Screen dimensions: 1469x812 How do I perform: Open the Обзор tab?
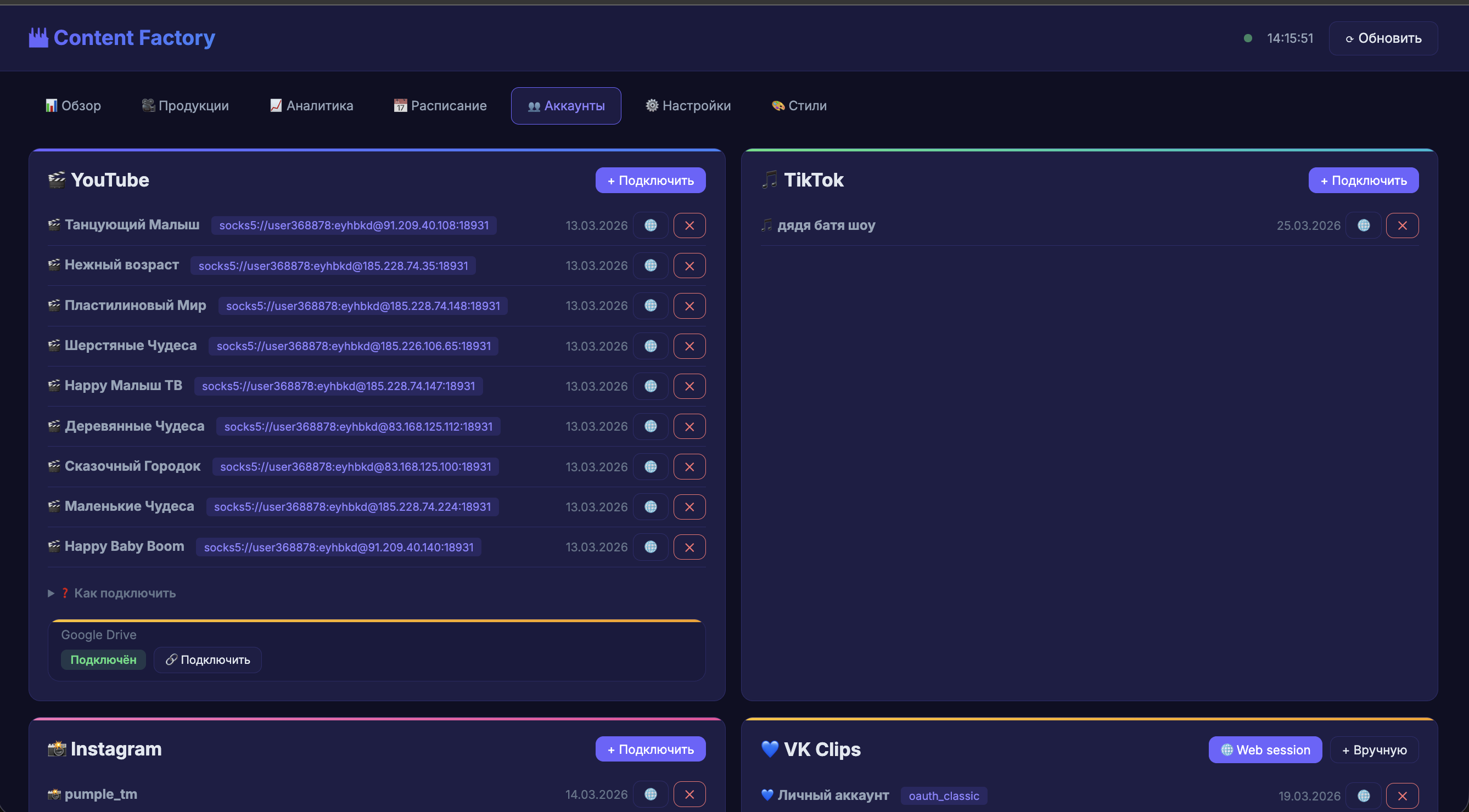74,106
